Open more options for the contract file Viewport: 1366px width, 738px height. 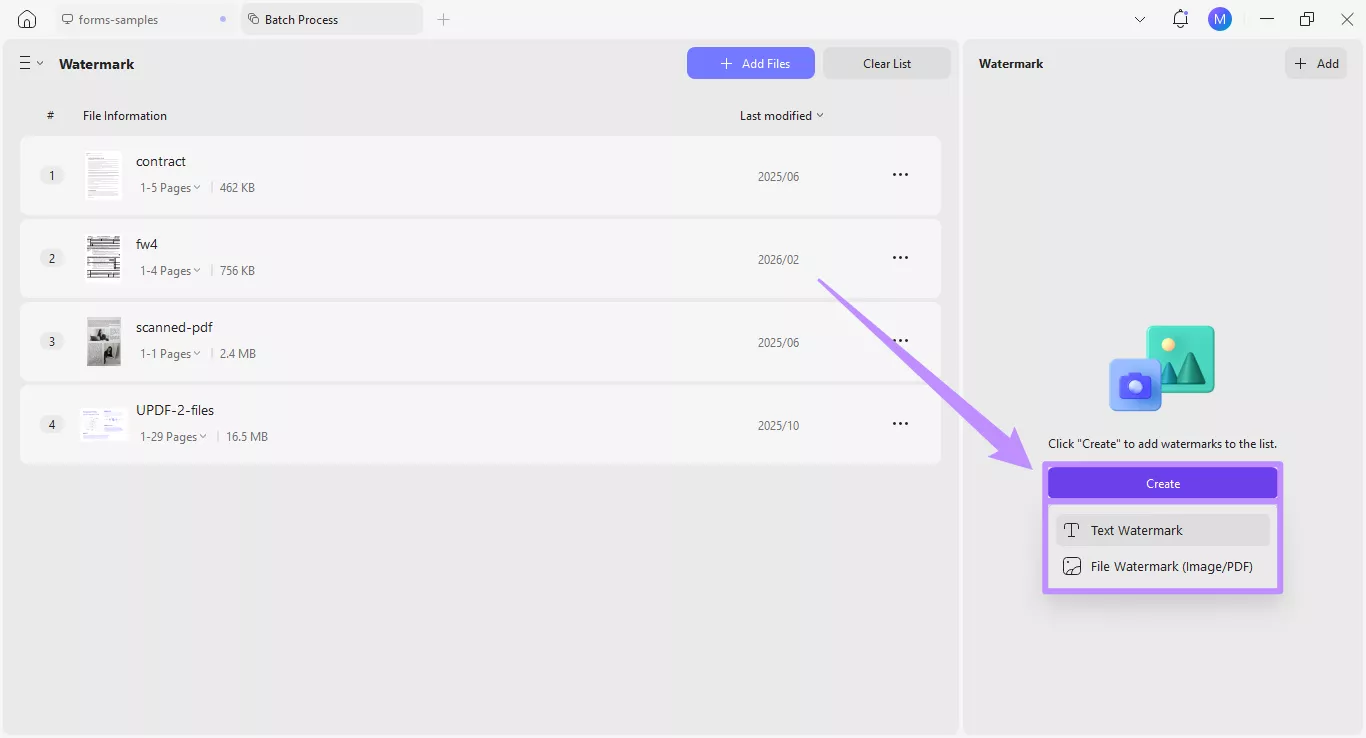[x=899, y=174]
